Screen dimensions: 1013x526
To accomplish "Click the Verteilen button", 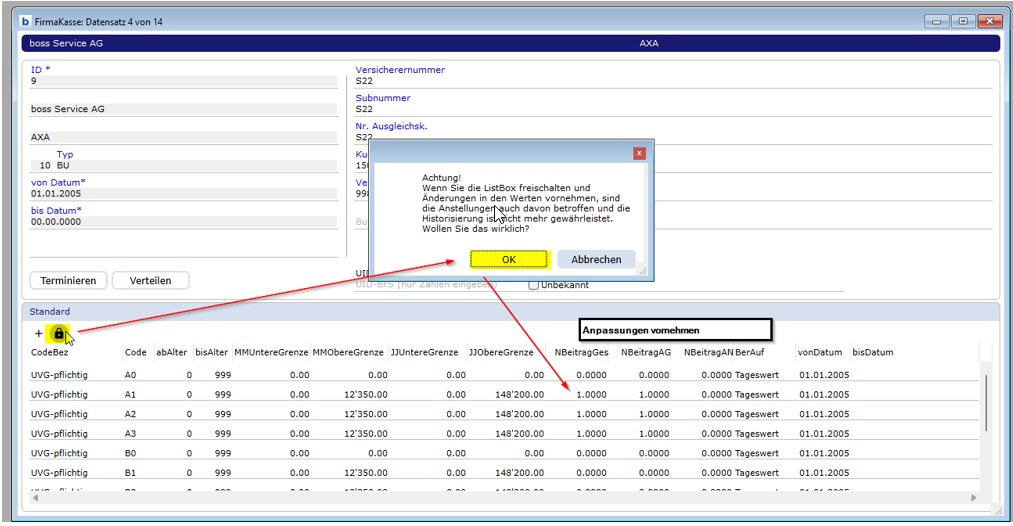I will click(150, 281).
